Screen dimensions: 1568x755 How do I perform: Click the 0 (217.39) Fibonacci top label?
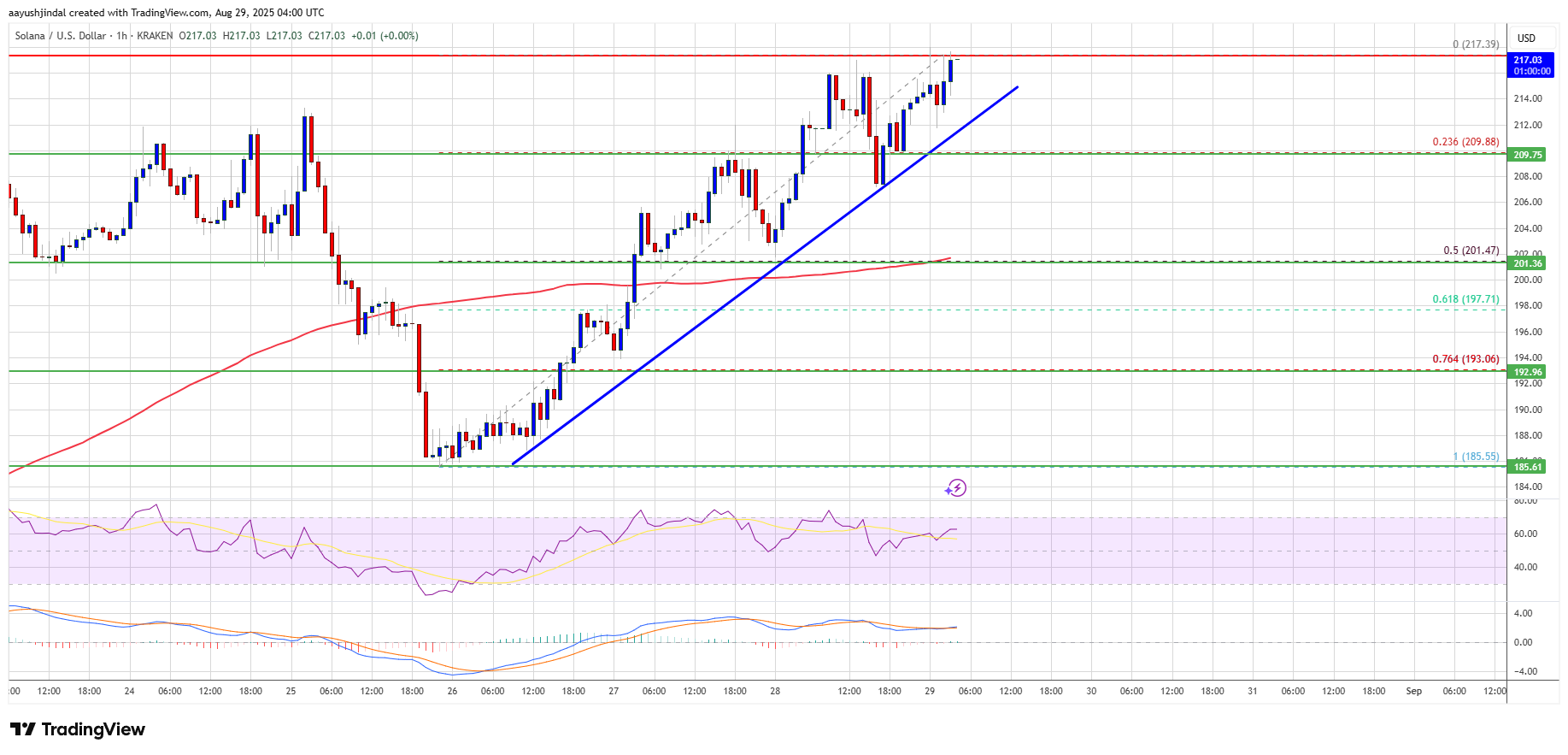point(1476,44)
